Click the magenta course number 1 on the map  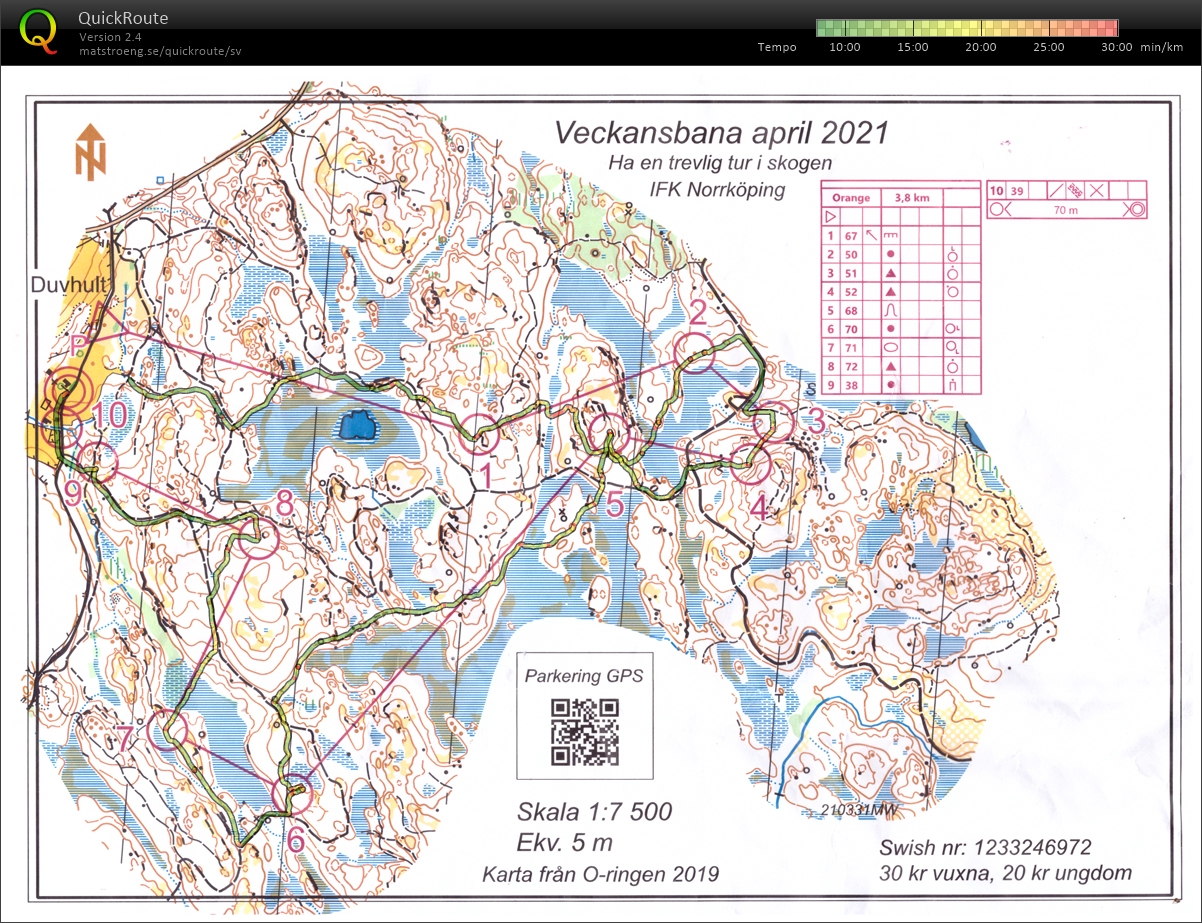point(485,478)
